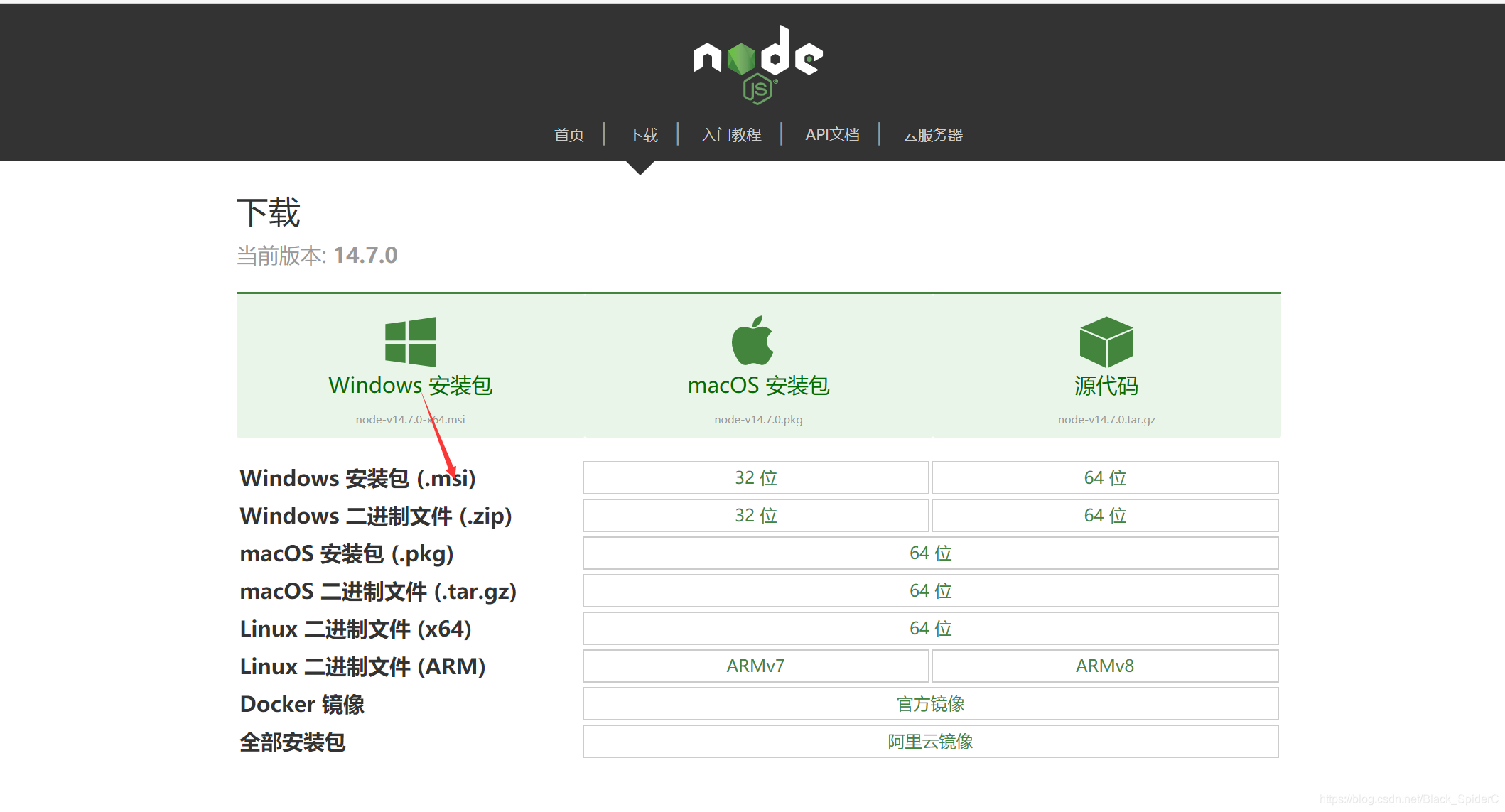This screenshot has width=1505, height=812.
Task: Select 64 位 for Windows .msi installer
Action: (1105, 477)
